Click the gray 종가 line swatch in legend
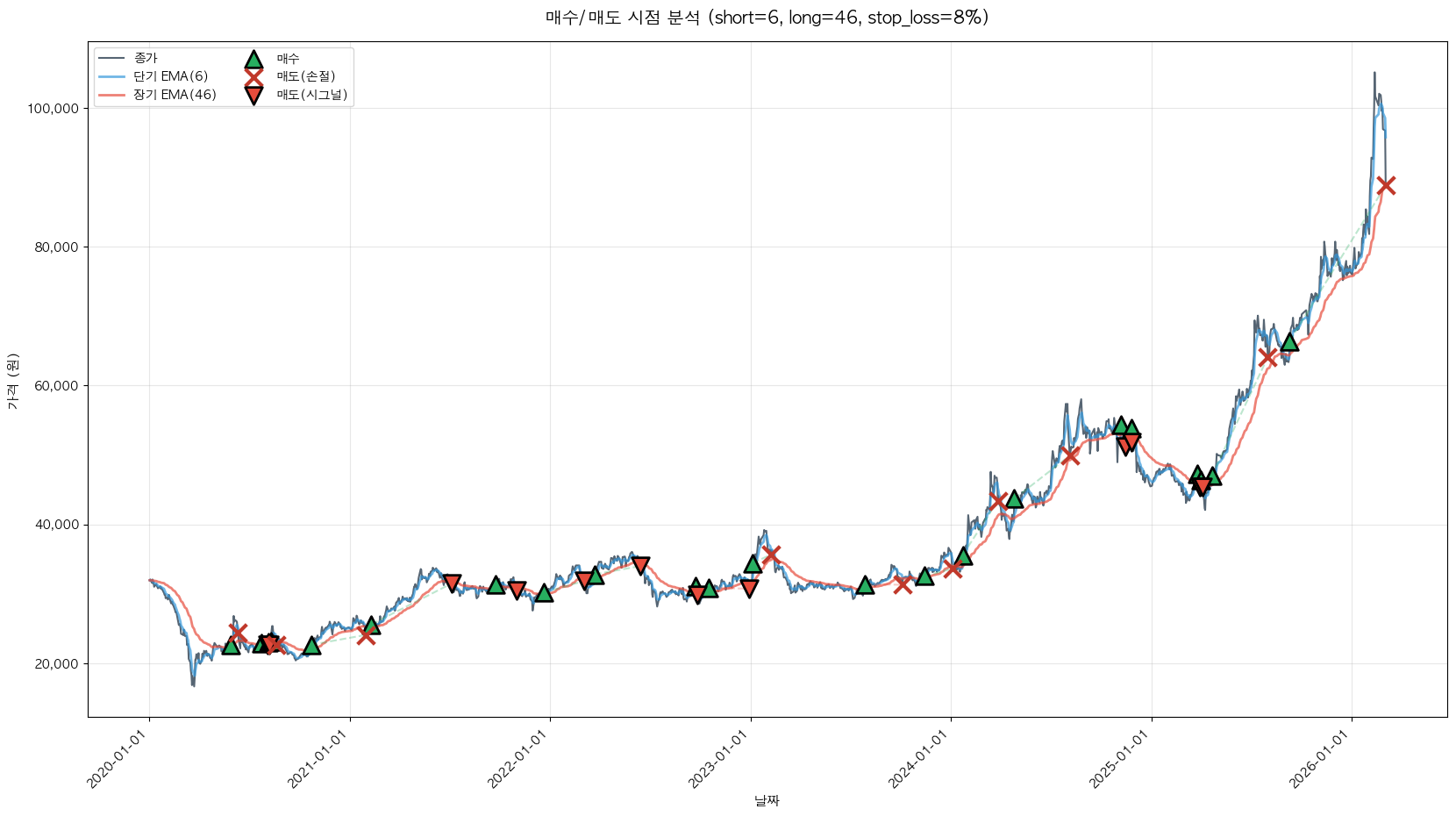Image resolution: width=1456 pixels, height=816 pixels. [x=112, y=59]
